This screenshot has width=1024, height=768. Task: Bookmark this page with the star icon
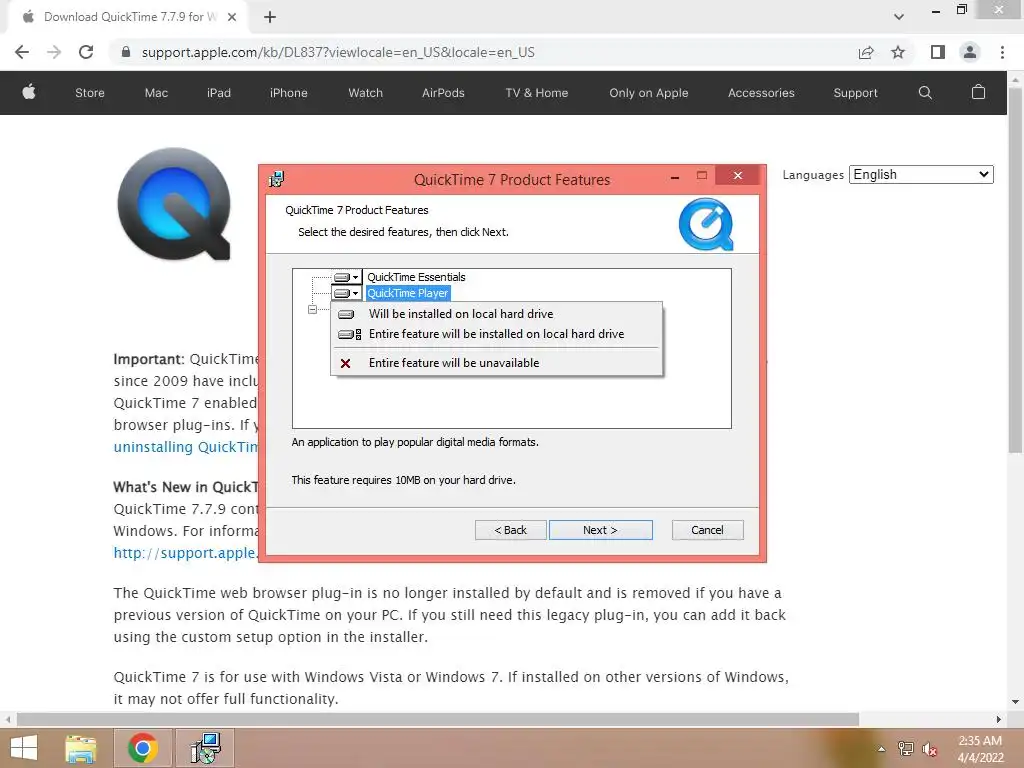coord(898,52)
